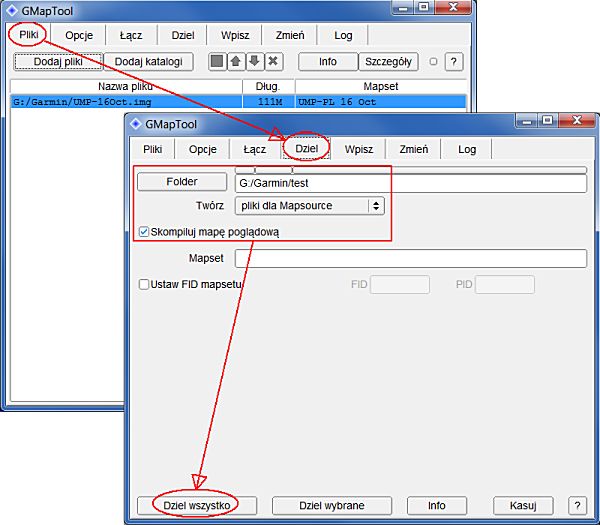Remove the selected file with the X icon

pos(273,62)
